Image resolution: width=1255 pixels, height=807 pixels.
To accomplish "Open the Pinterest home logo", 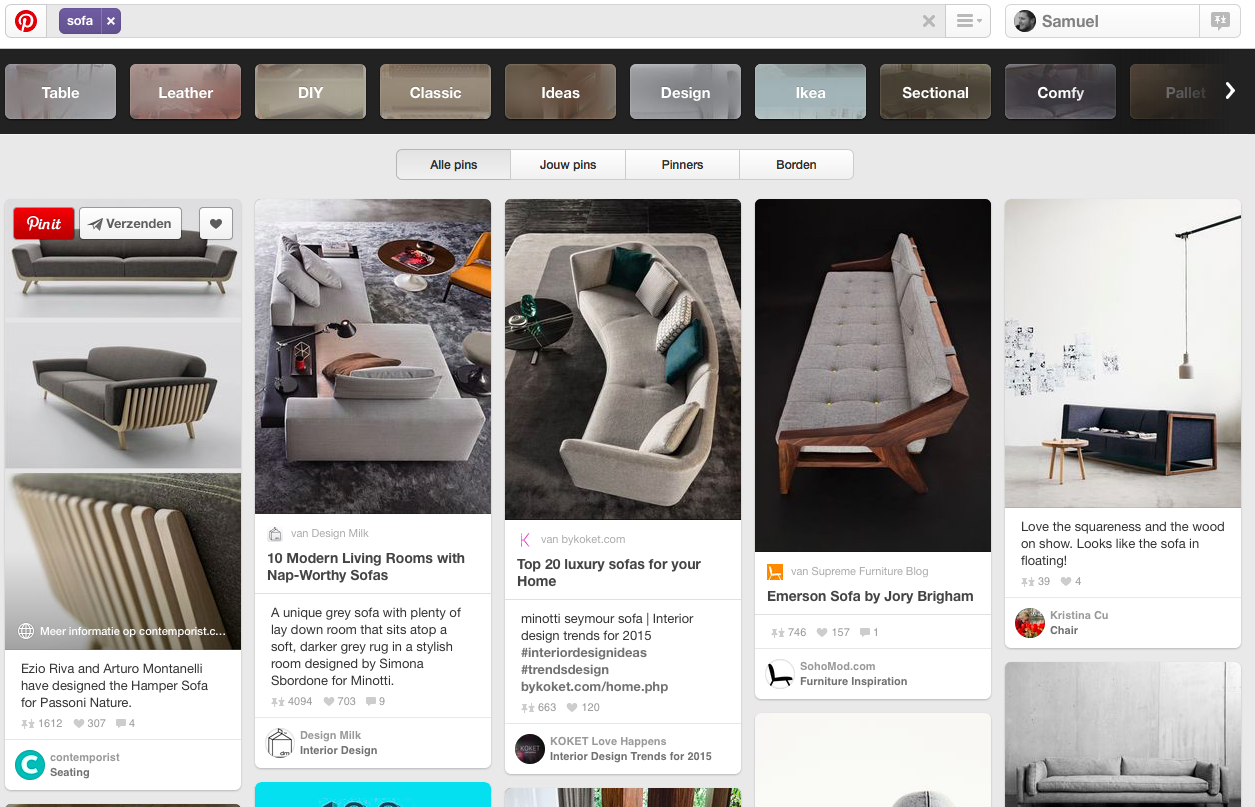I will [26, 21].
